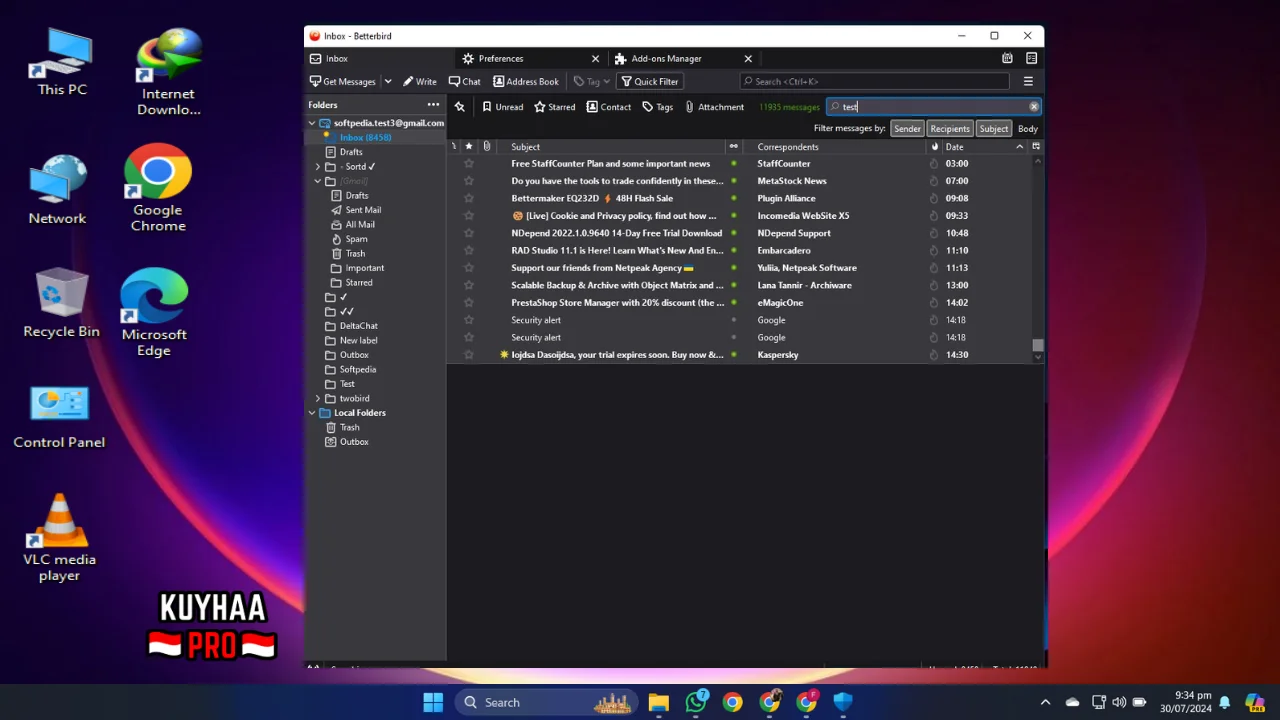Open VLC media player desktop icon

click(x=60, y=538)
